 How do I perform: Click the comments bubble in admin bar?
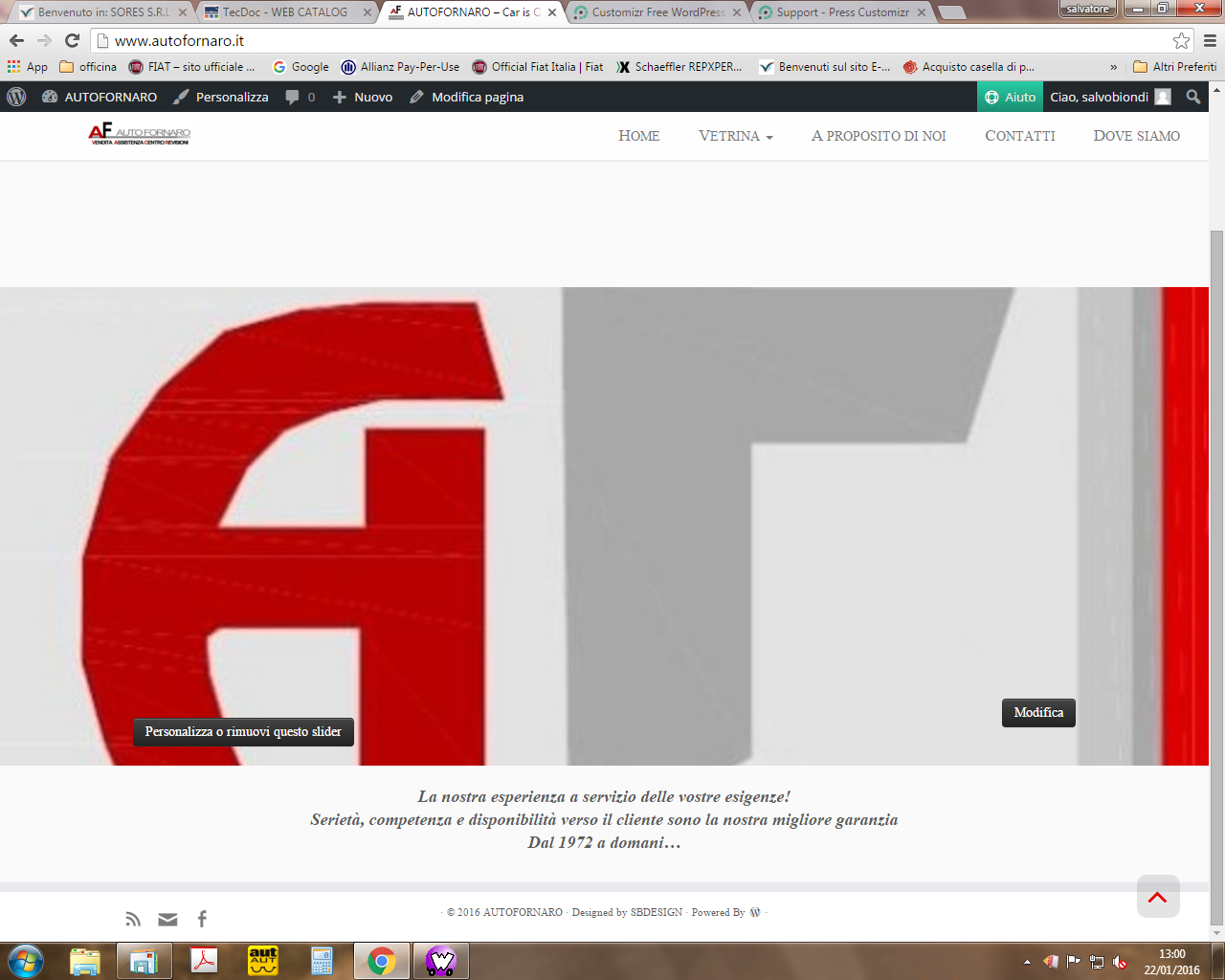tap(300, 97)
